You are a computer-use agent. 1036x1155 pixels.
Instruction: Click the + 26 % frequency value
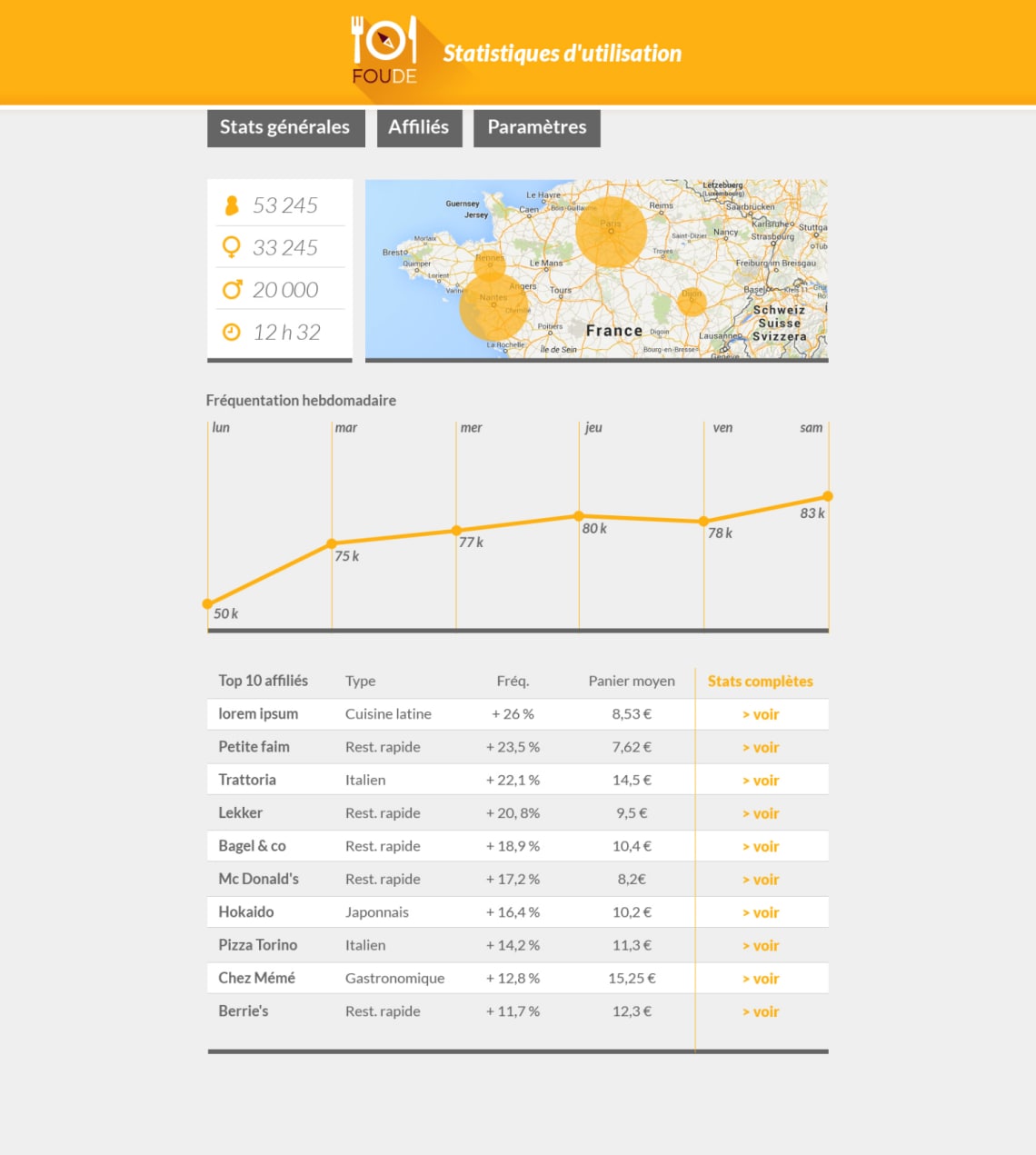[x=513, y=714]
